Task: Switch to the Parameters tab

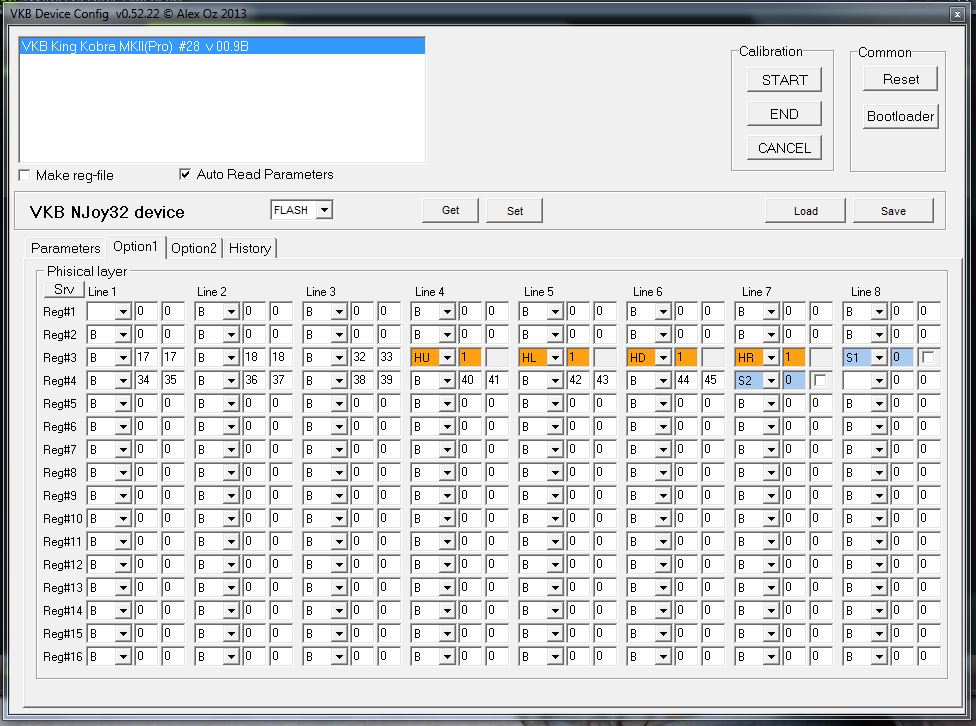Action: (65, 248)
